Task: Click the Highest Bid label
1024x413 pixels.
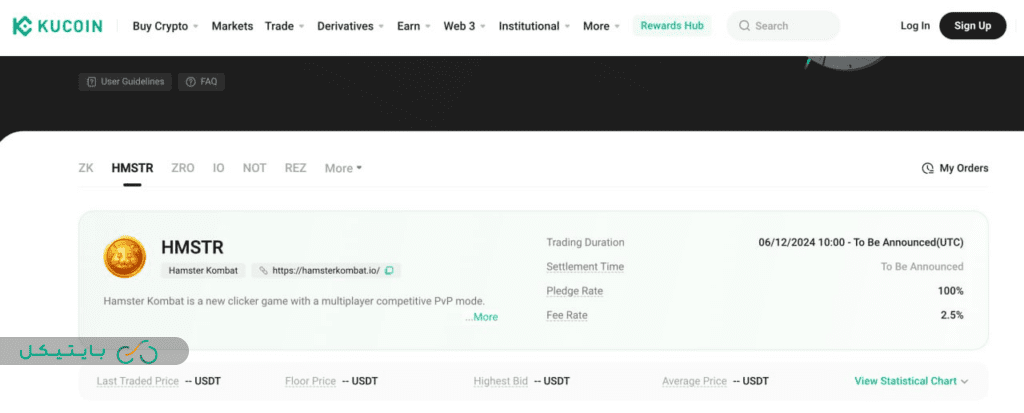Action: click(500, 381)
